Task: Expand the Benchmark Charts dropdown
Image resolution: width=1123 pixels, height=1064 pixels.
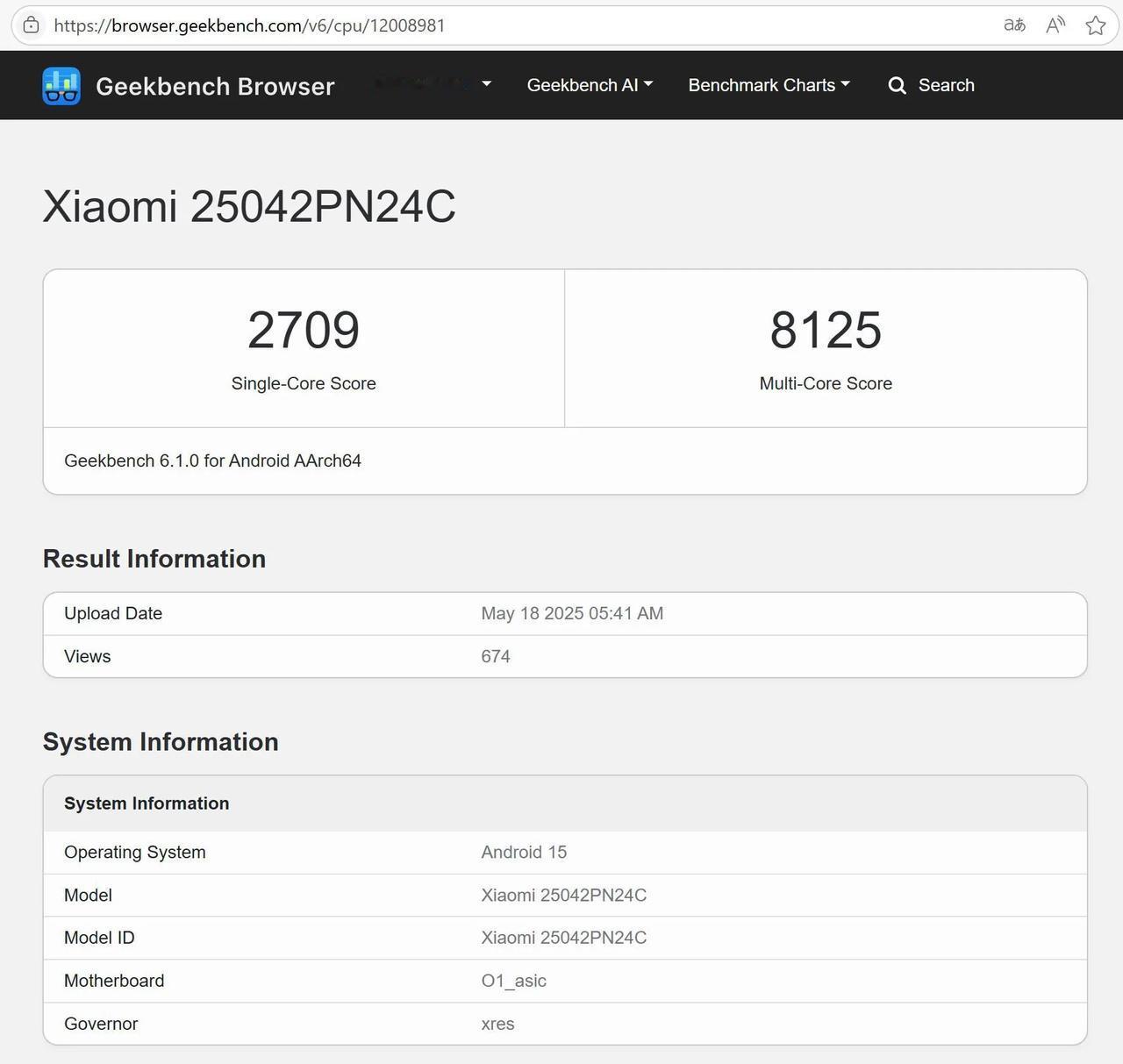Action: tap(769, 85)
